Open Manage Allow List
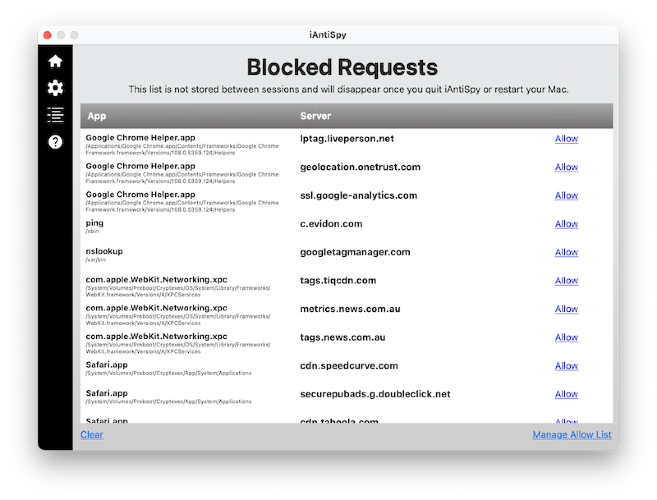 click(x=572, y=435)
